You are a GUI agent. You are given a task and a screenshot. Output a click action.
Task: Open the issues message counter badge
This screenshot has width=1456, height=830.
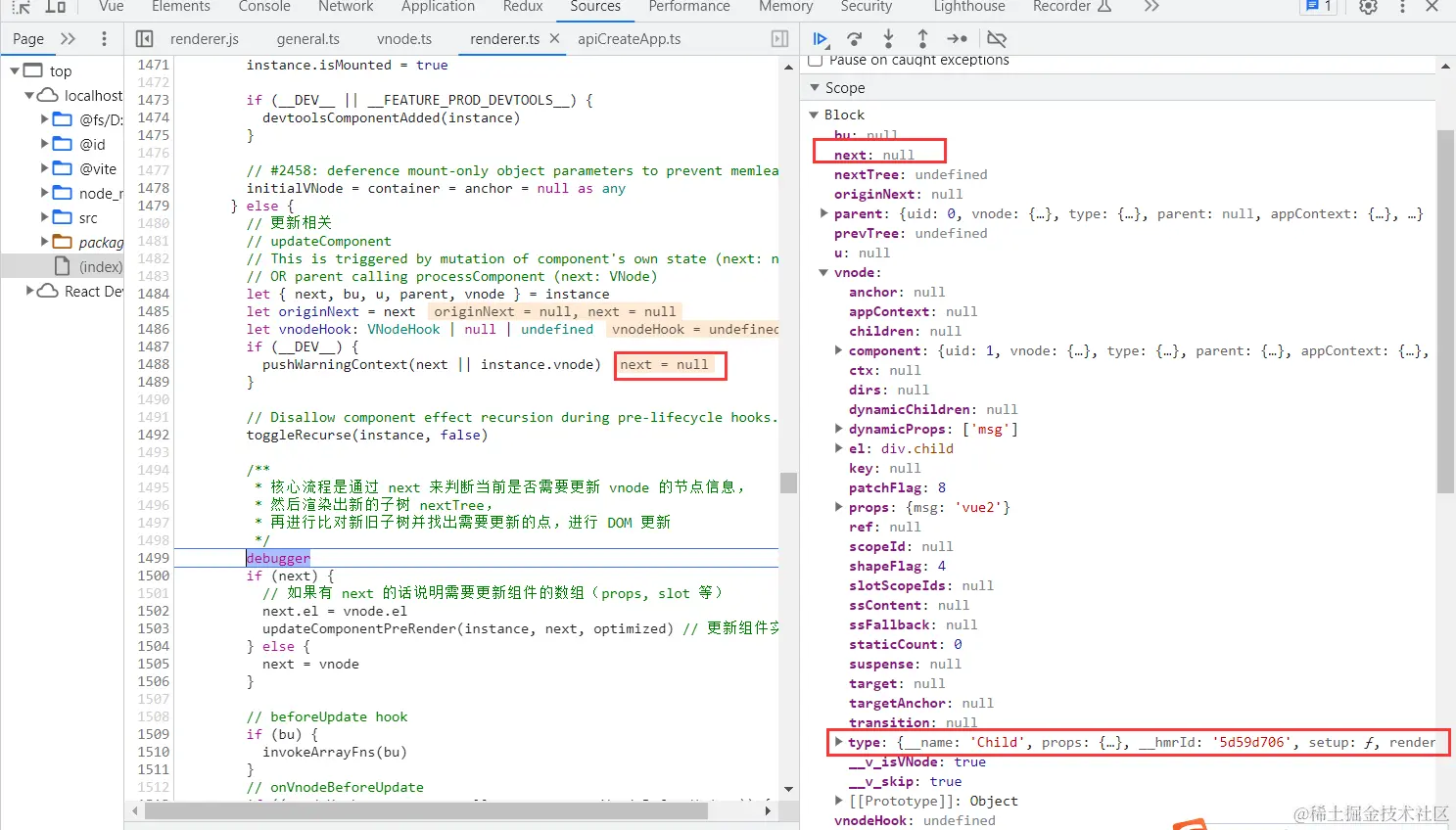coord(1318,7)
